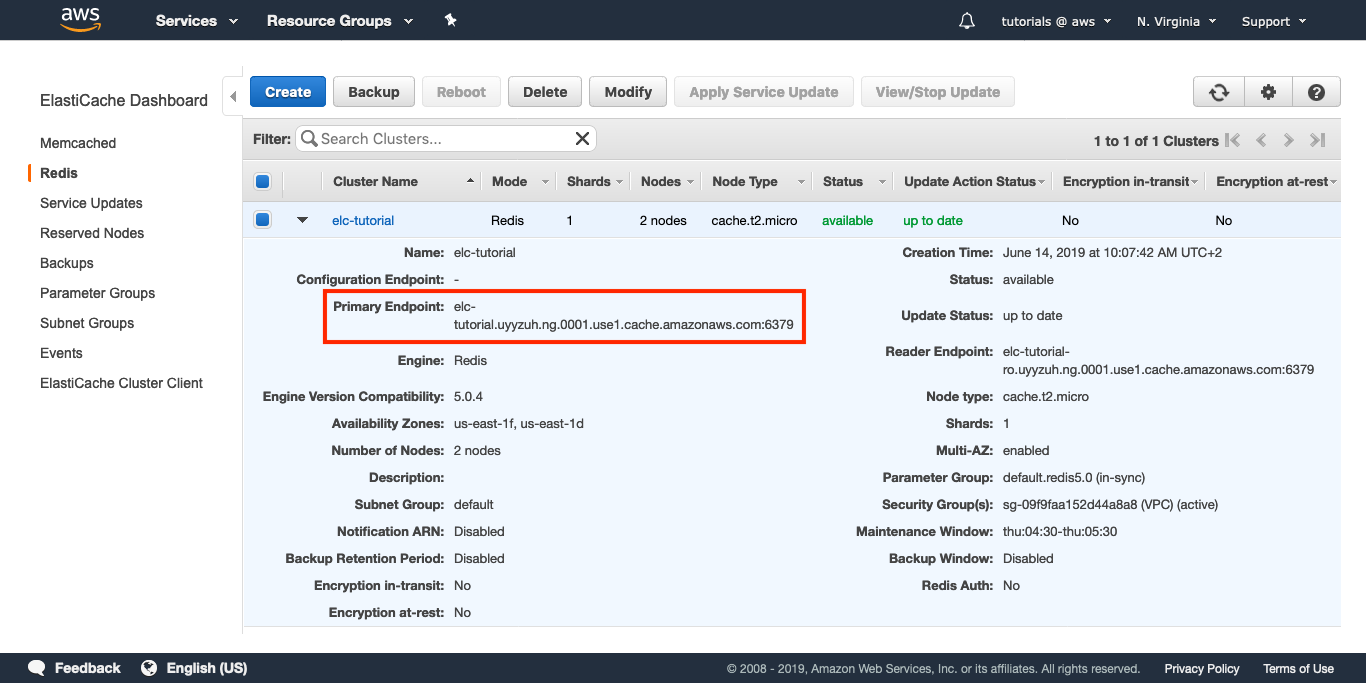Toggle the select-all clusters checkbox

263,182
